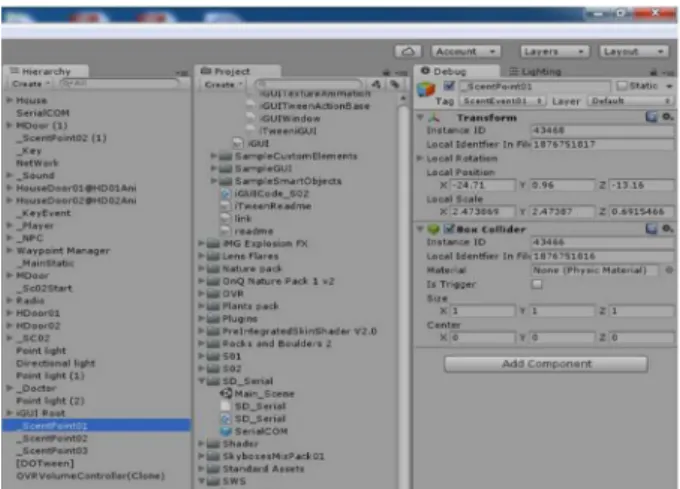
Task: Collapse the Box Collider component
Action: tap(420, 228)
